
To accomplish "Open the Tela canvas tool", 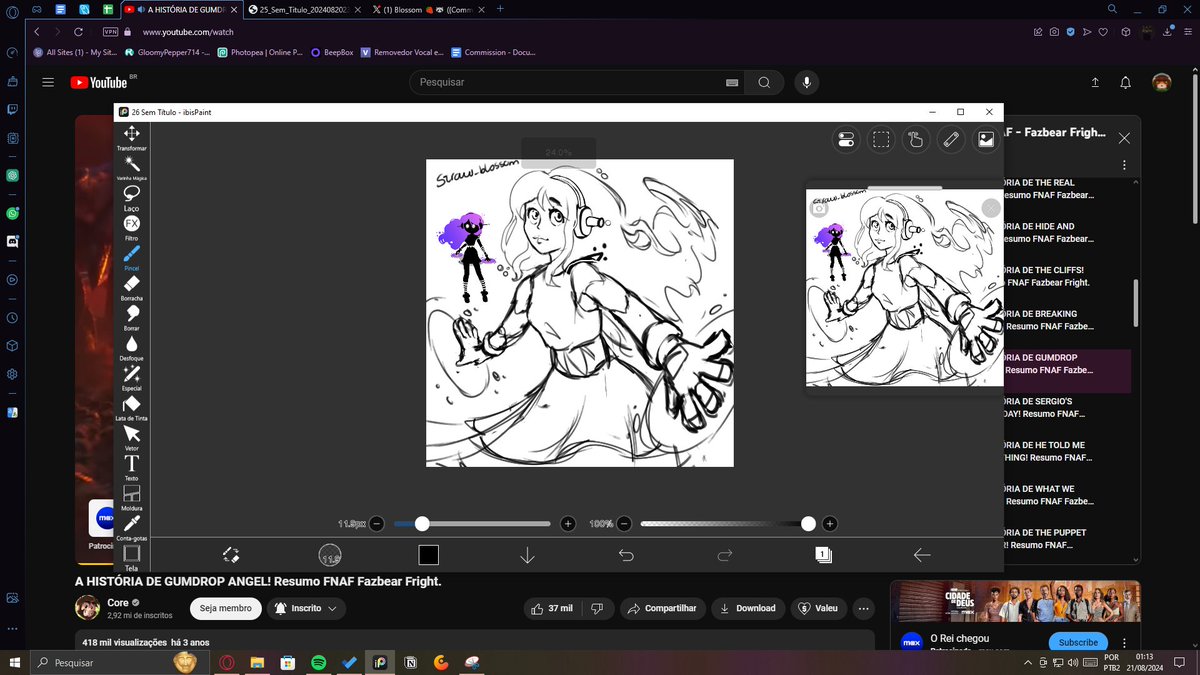I will [x=131, y=556].
